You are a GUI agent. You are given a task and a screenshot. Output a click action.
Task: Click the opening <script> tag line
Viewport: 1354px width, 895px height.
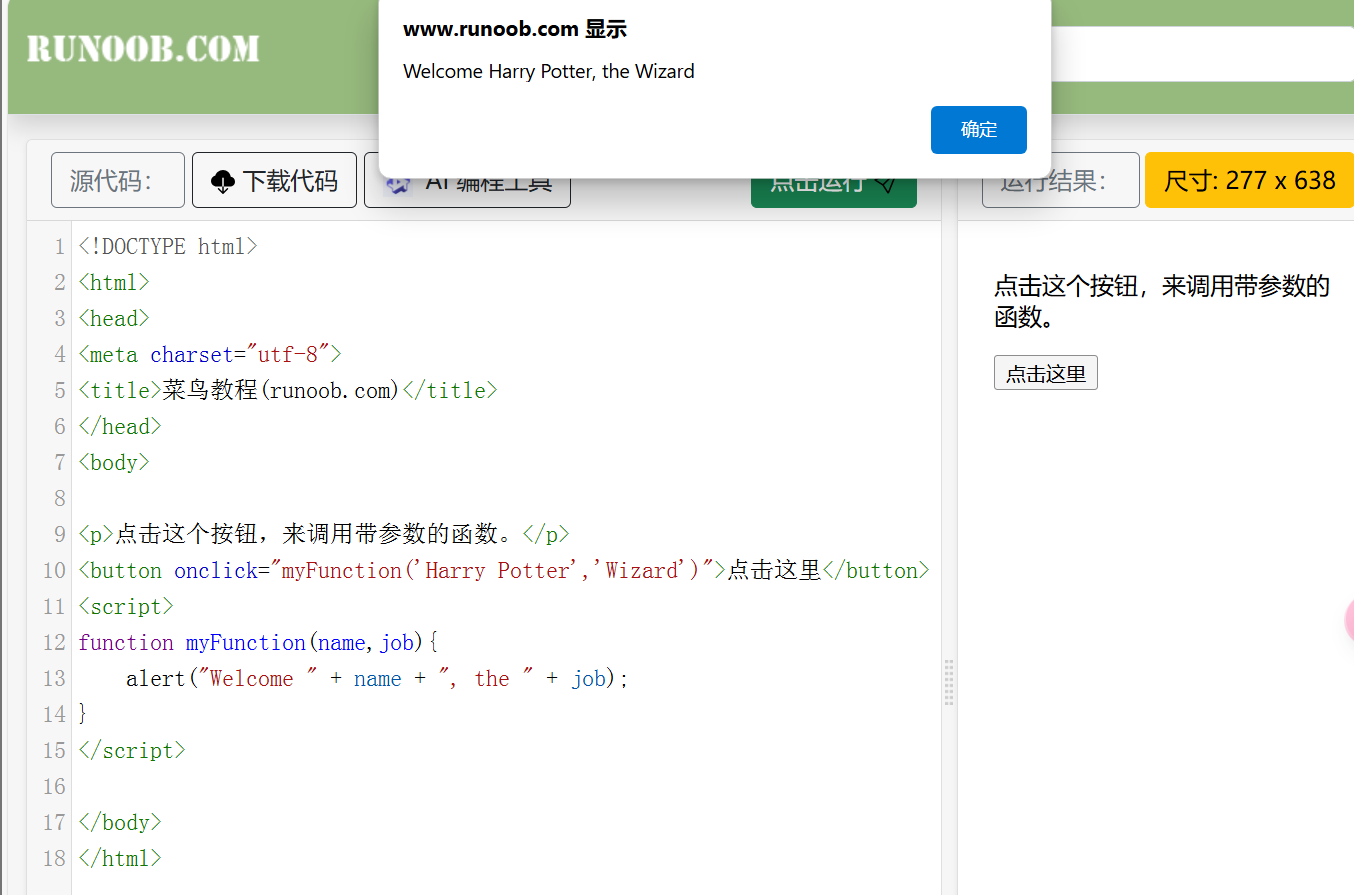(x=125, y=606)
